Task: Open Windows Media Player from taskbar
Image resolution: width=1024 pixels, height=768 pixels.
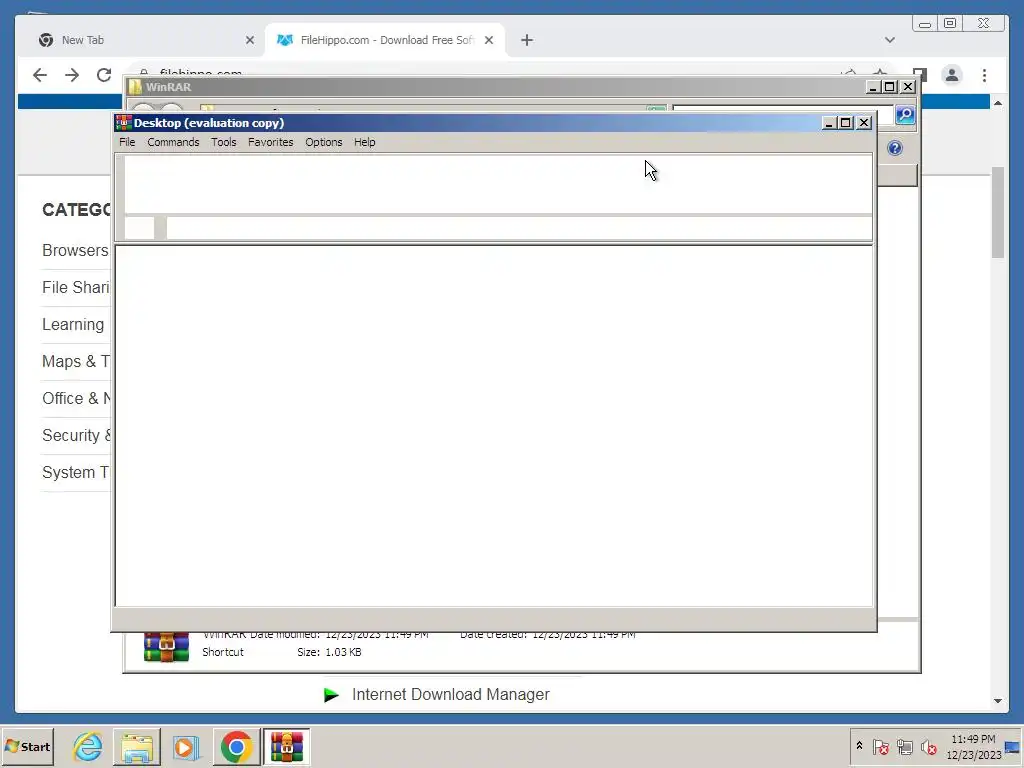Action: coord(186,746)
